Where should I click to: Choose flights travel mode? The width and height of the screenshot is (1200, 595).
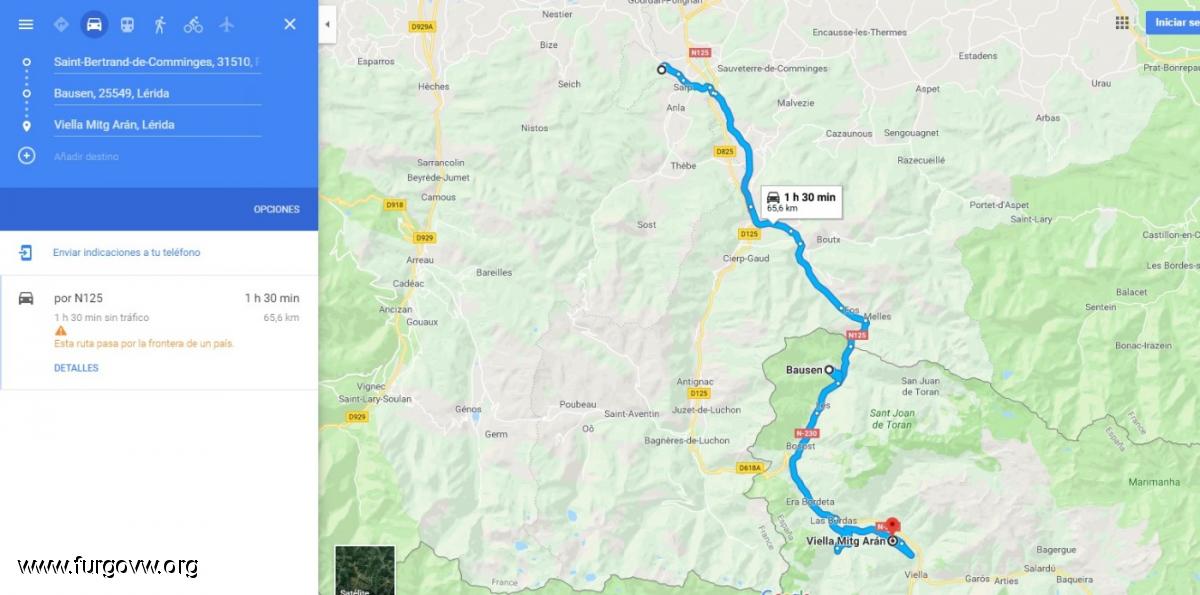coord(226,24)
